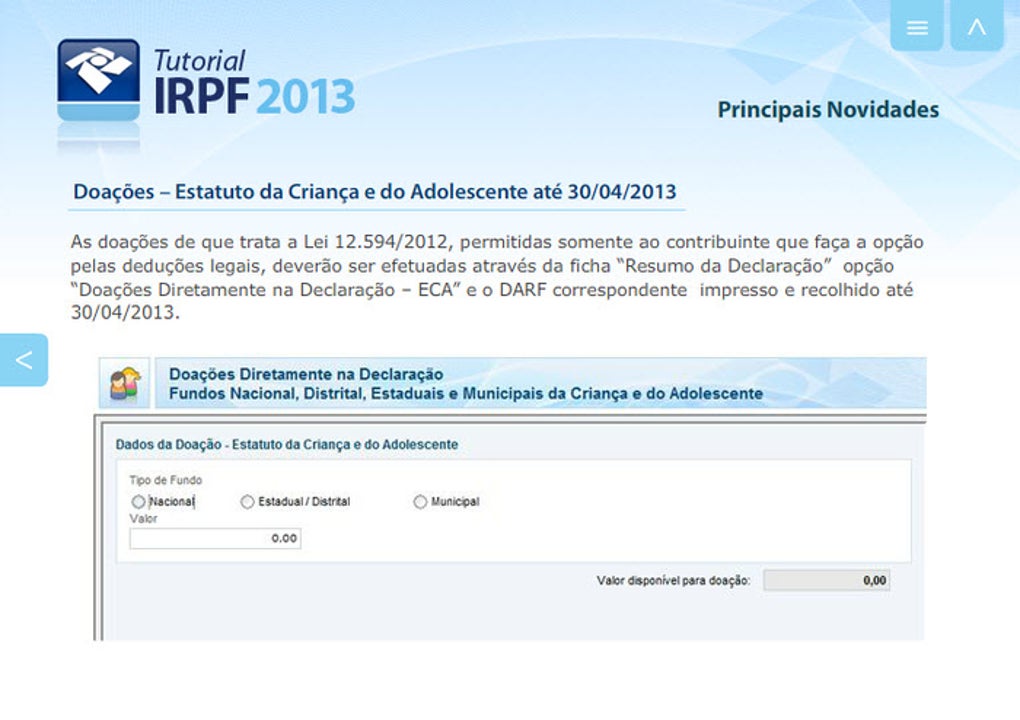Click the Tutorial IRPF 2013 title

click(x=254, y=82)
